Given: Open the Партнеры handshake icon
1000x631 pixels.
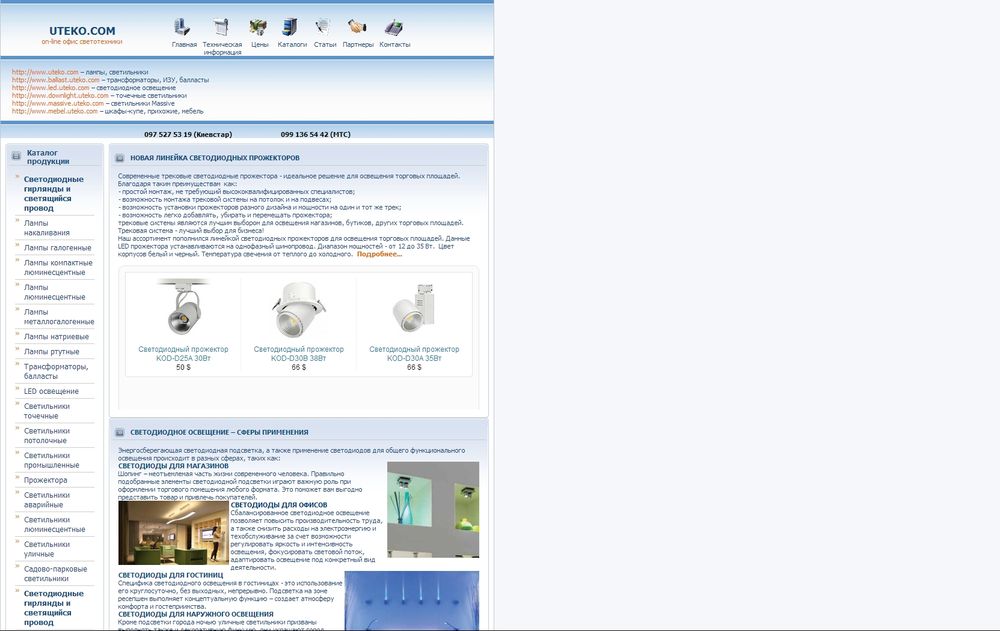Looking at the screenshot, I should (357, 27).
